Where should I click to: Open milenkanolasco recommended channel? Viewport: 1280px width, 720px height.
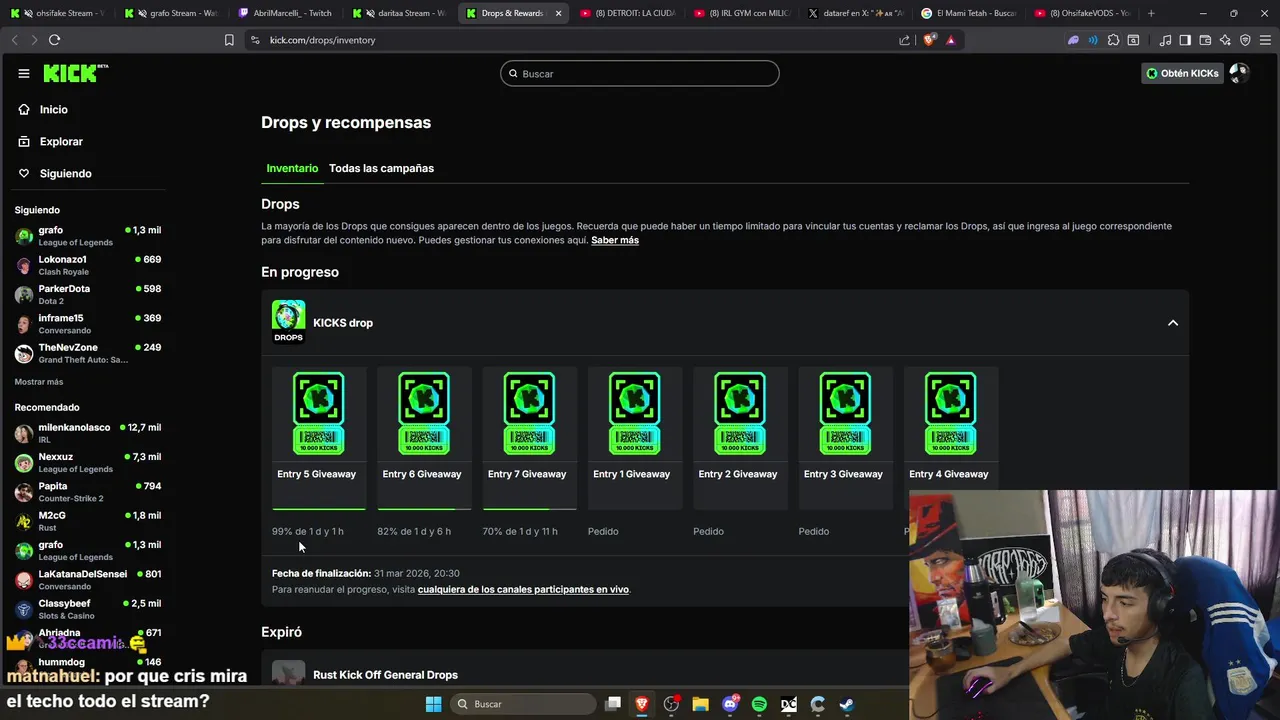pyautogui.click(x=88, y=433)
